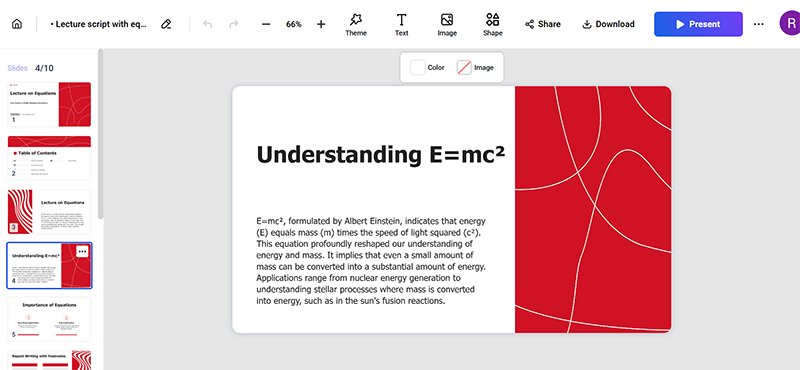Open the more options ellipsis in header
This screenshot has width=800, height=370.
tap(759, 24)
